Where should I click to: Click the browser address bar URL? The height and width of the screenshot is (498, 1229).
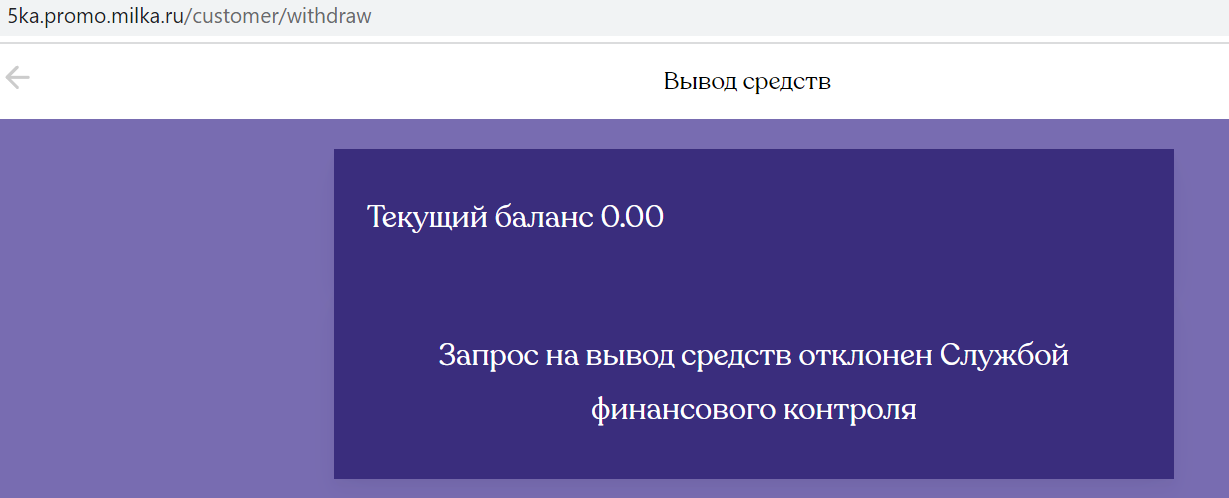(190, 17)
